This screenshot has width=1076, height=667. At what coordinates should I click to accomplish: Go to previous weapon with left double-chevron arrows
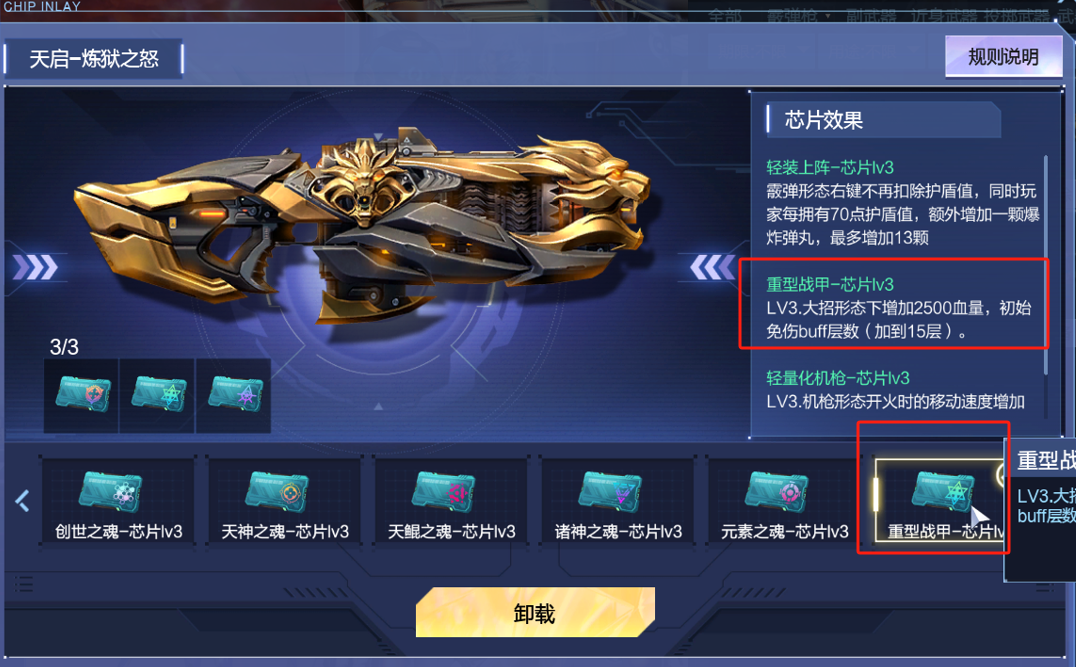pos(712,267)
